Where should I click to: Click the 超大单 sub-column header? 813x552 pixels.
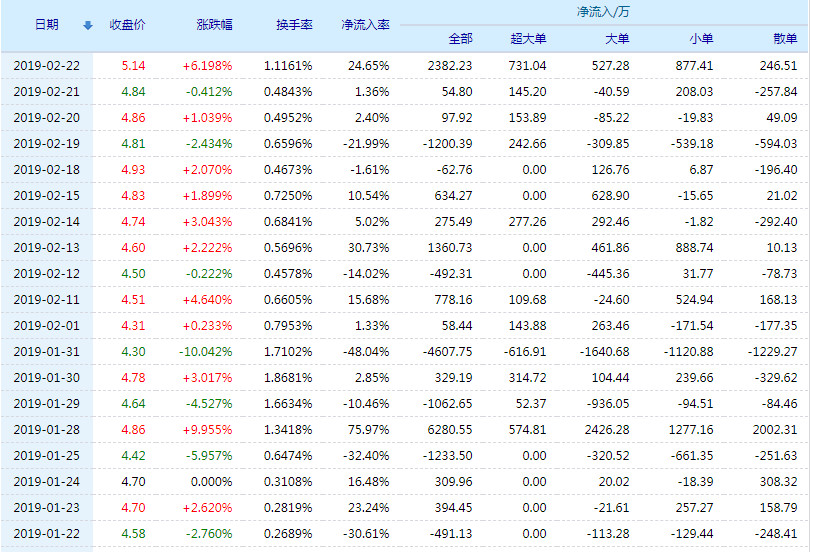(x=528, y=38)
